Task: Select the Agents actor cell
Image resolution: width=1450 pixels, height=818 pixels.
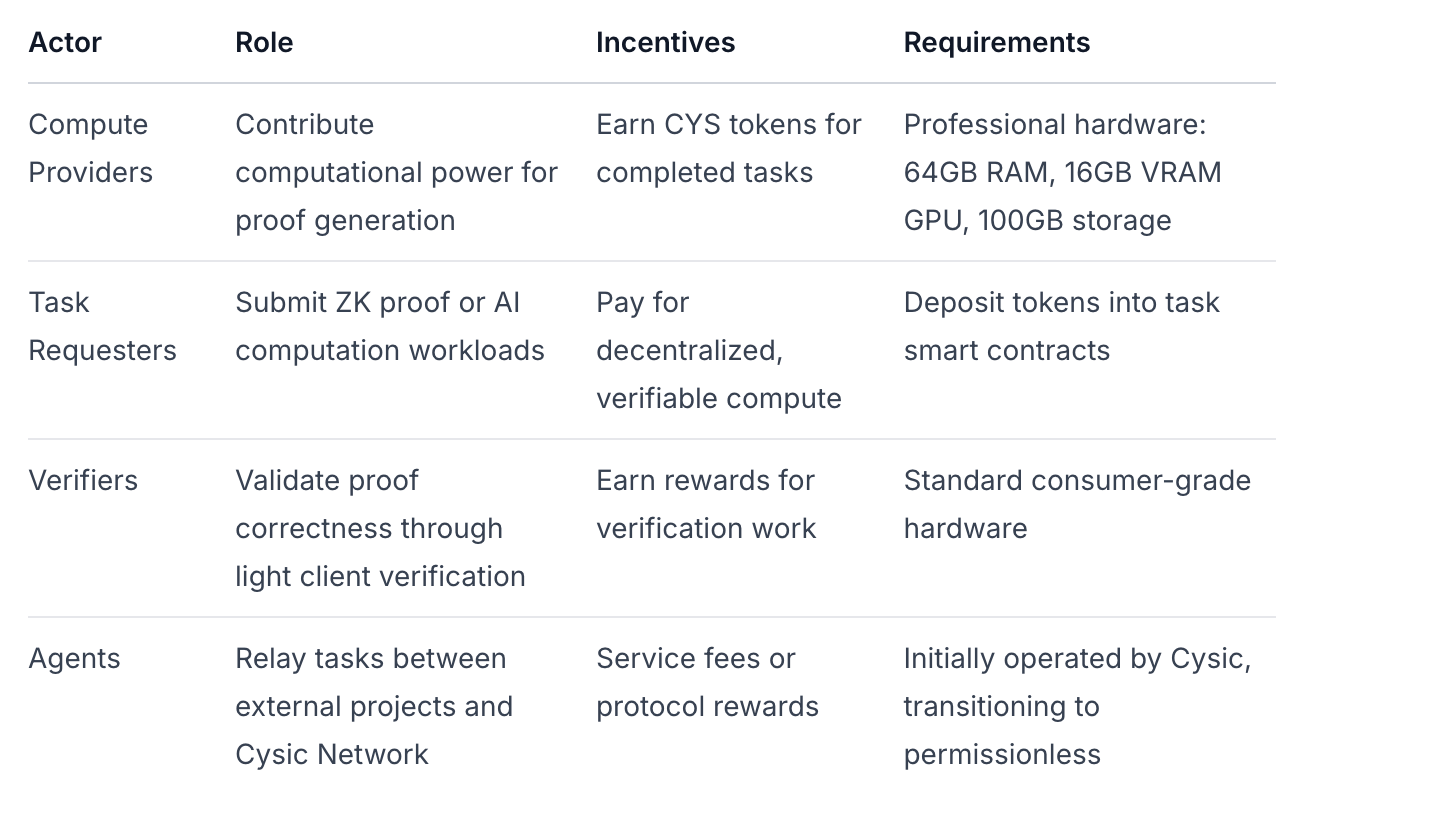Action: point(74,658)
